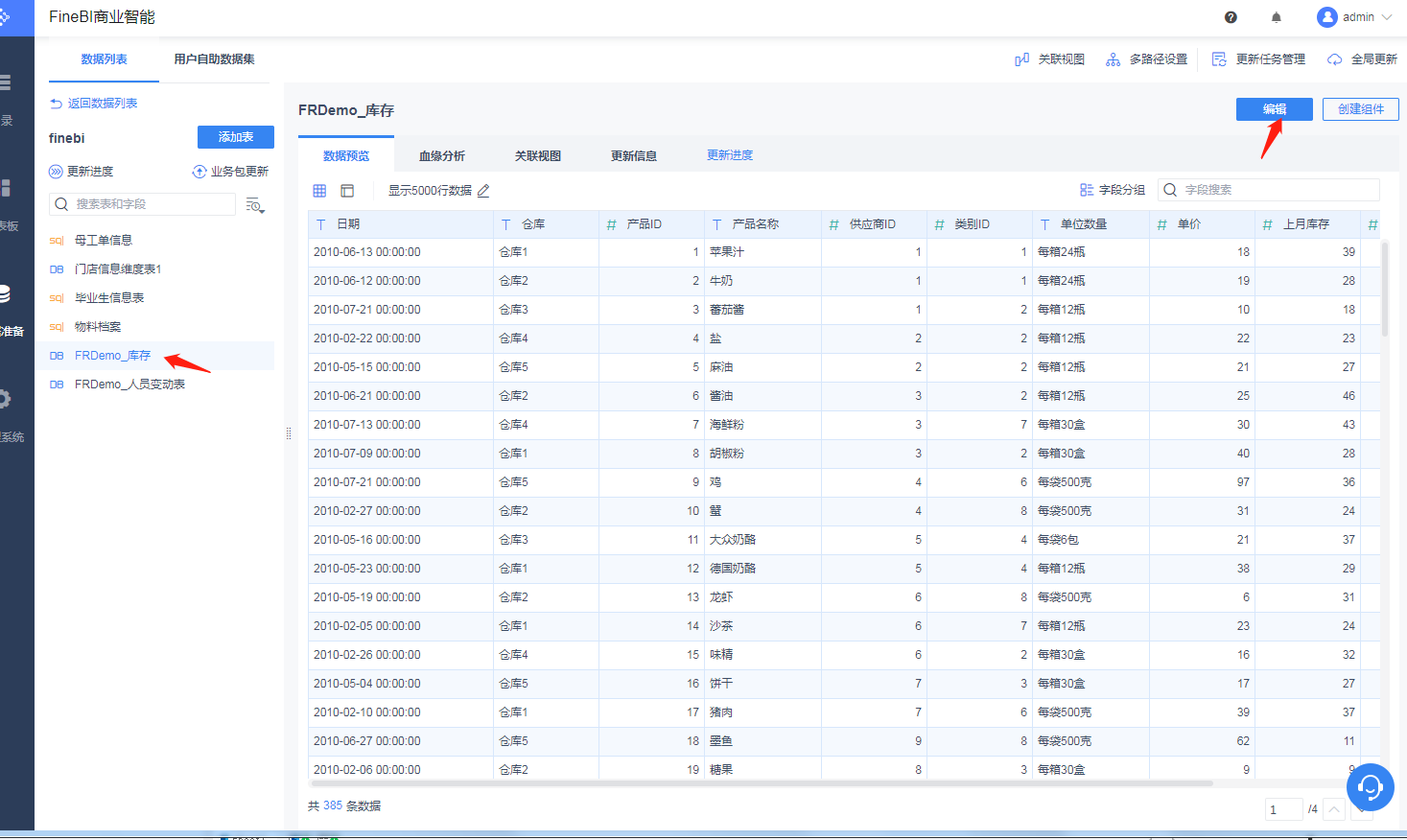Click the 字段分组 button
Viewport: 1407px width, 840px height.
pos(1113,190)
